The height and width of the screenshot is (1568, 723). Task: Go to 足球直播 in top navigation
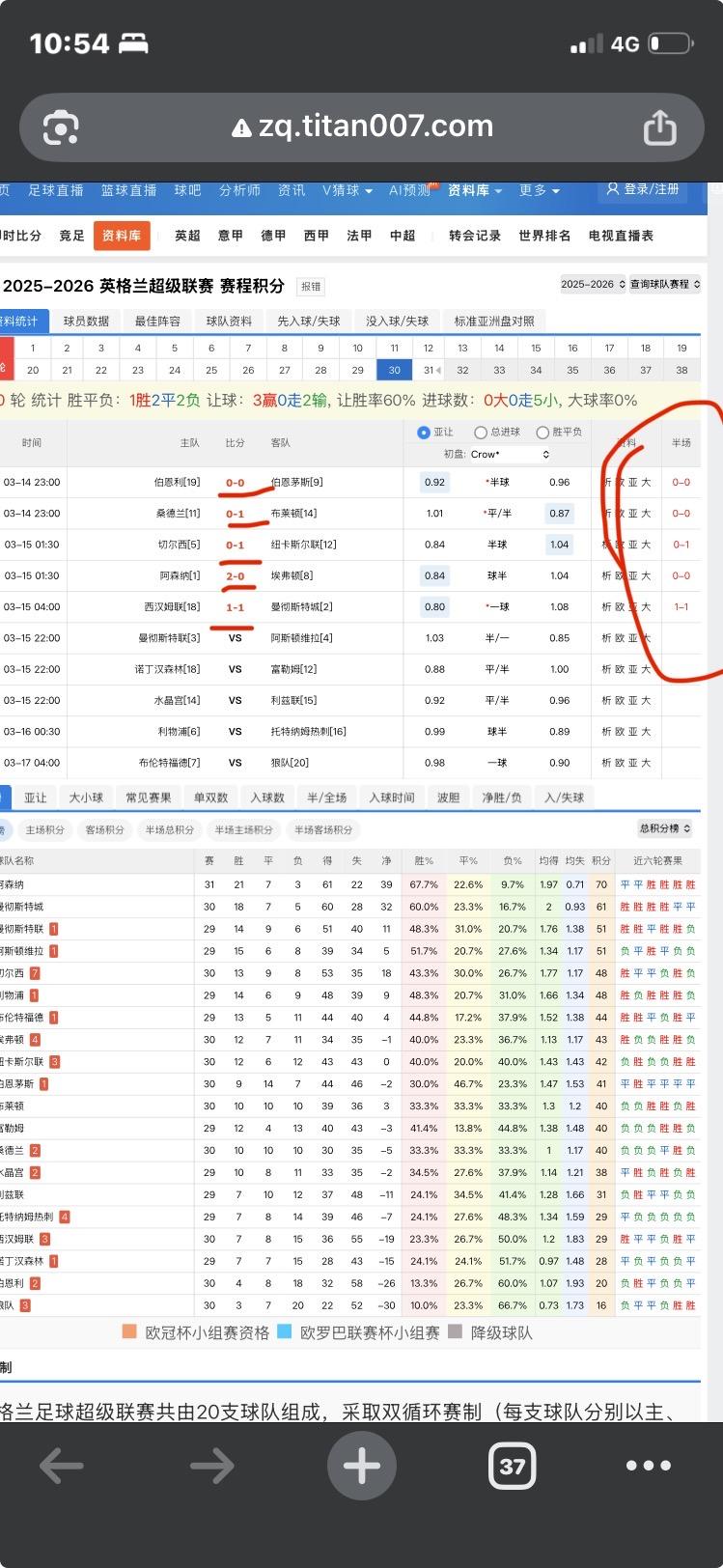[56, 190]
